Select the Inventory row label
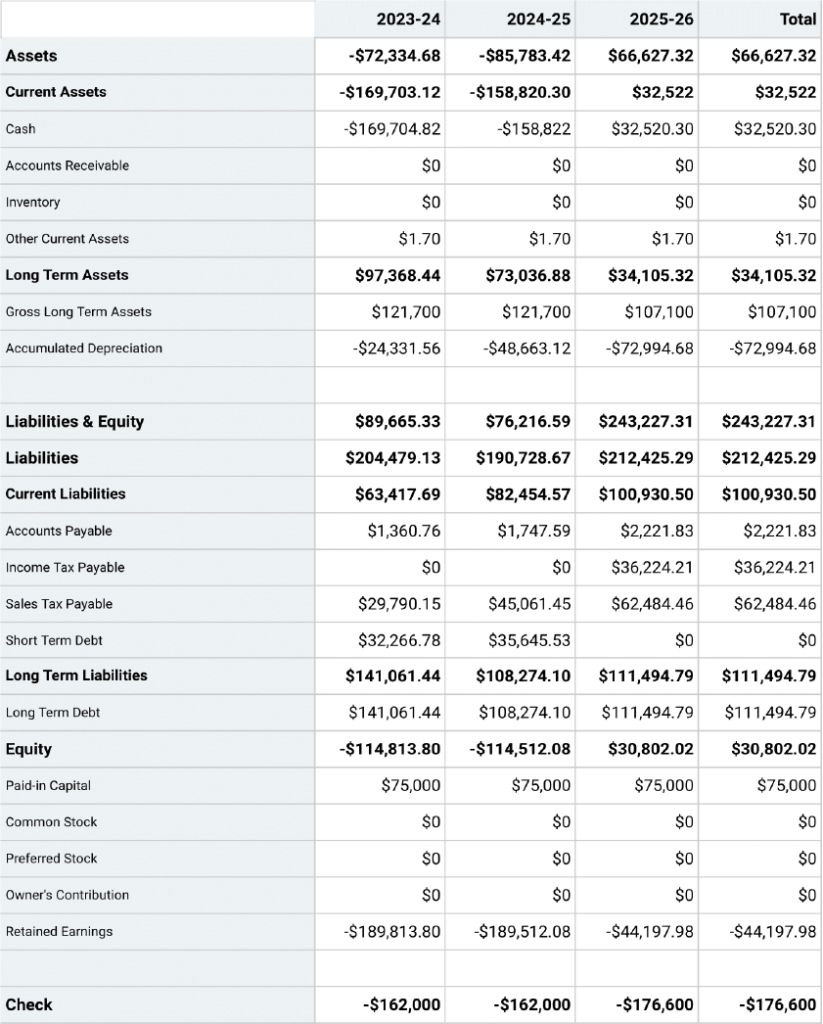The image size is (823, 1024). point(31,202)
